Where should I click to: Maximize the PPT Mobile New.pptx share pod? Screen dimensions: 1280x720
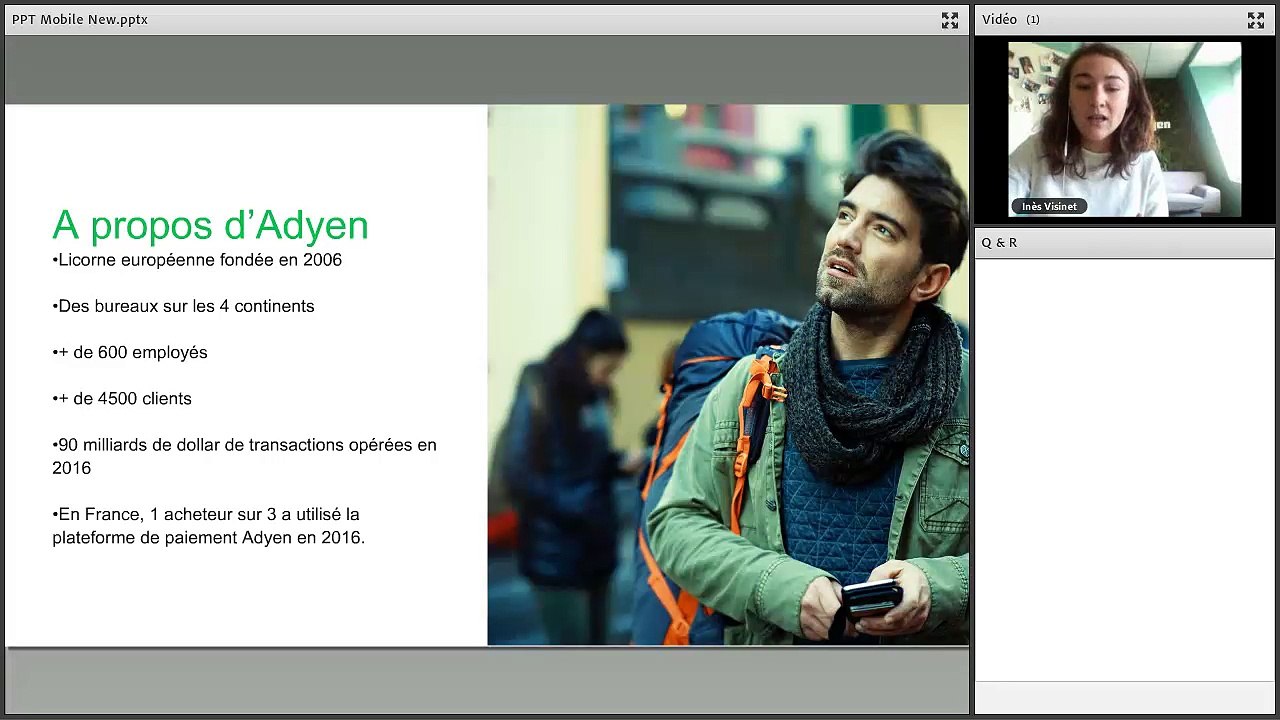(950, 20)
